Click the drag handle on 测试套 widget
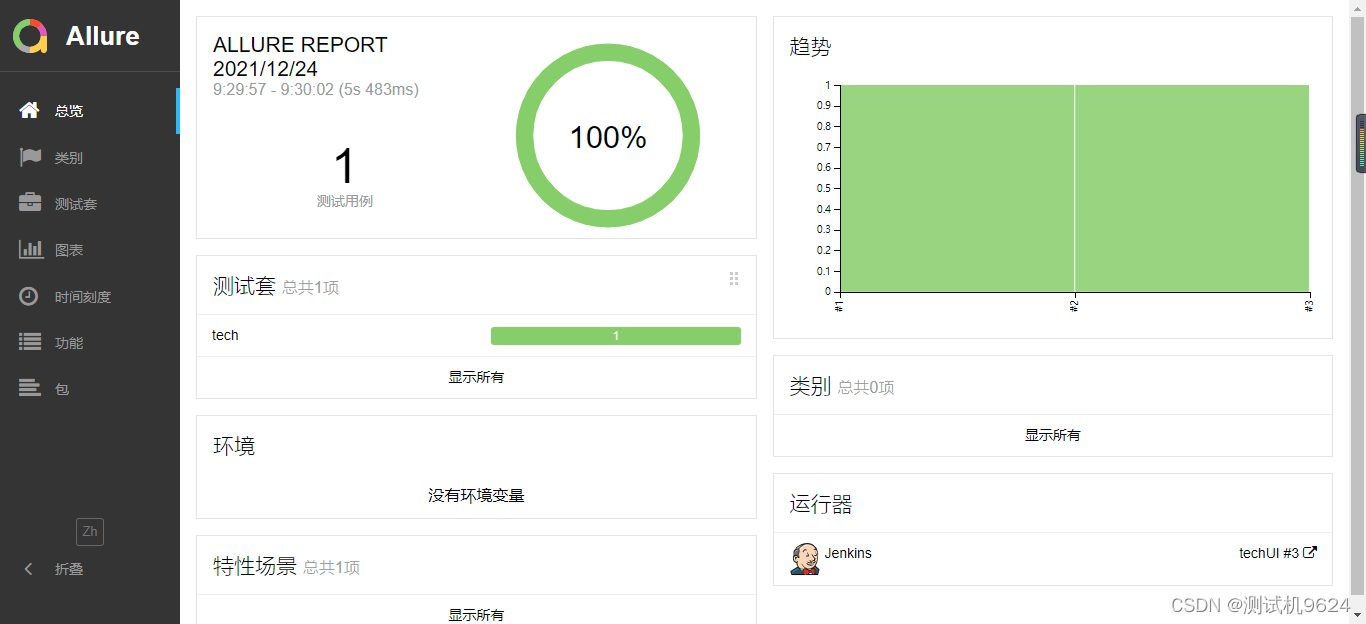The image size is (1366, 624). point(734,279)
